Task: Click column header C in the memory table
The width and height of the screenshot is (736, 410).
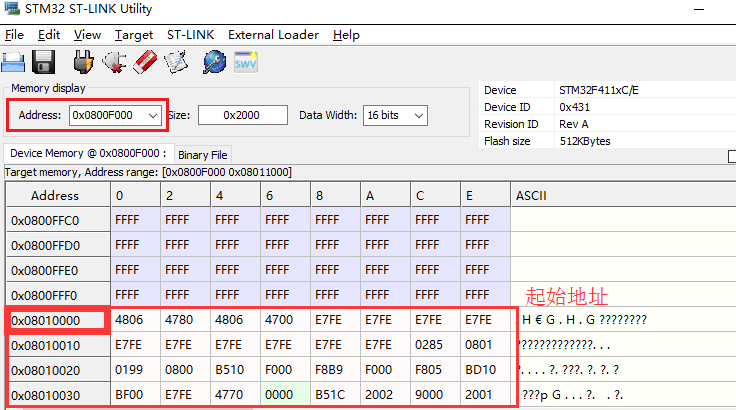Action: pyautogui.click(x=436, y=195)
